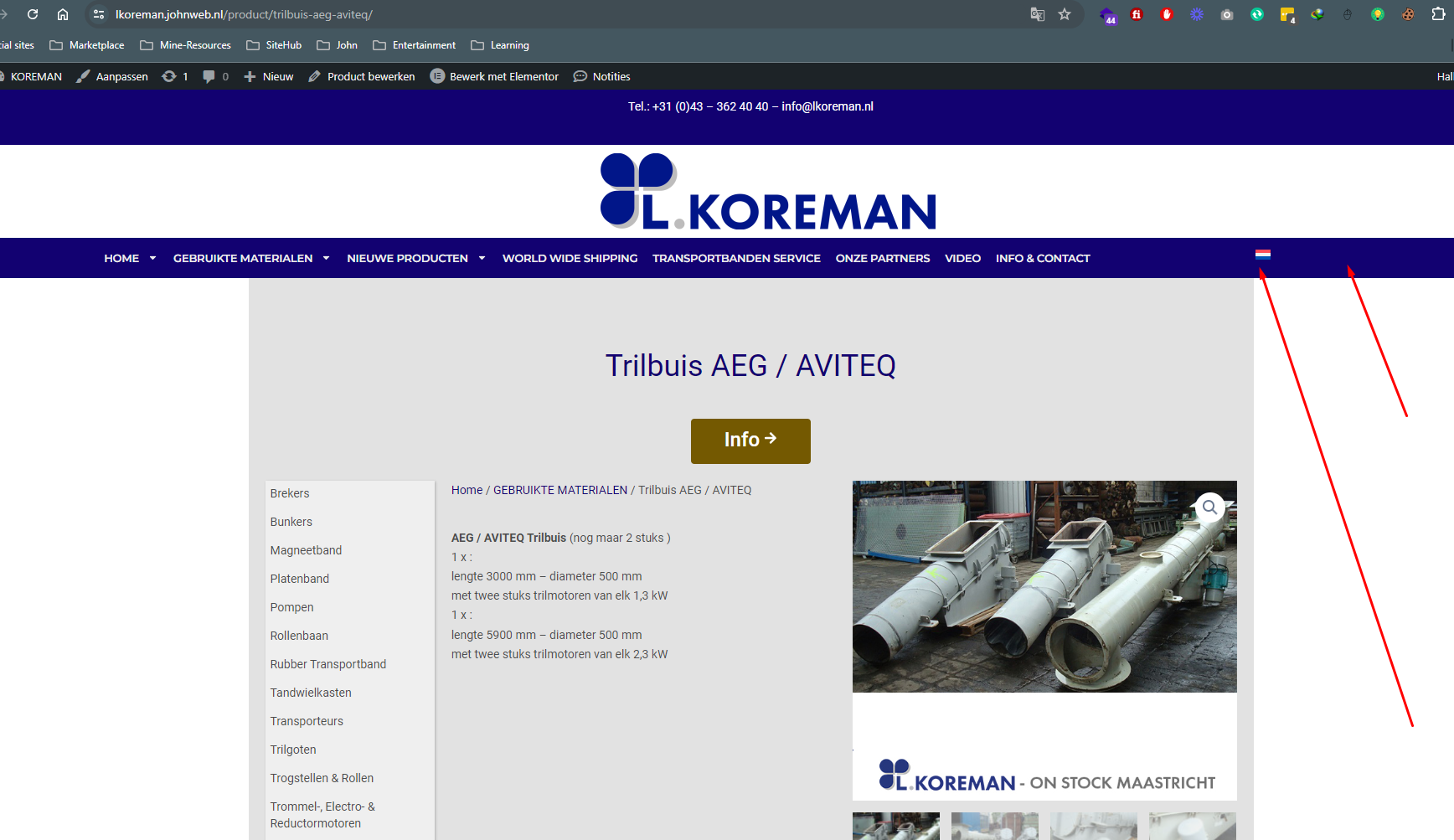1454x840 pixels.
Task: Click the L.KOREMAN logo
Action: (x=768, y=192)
